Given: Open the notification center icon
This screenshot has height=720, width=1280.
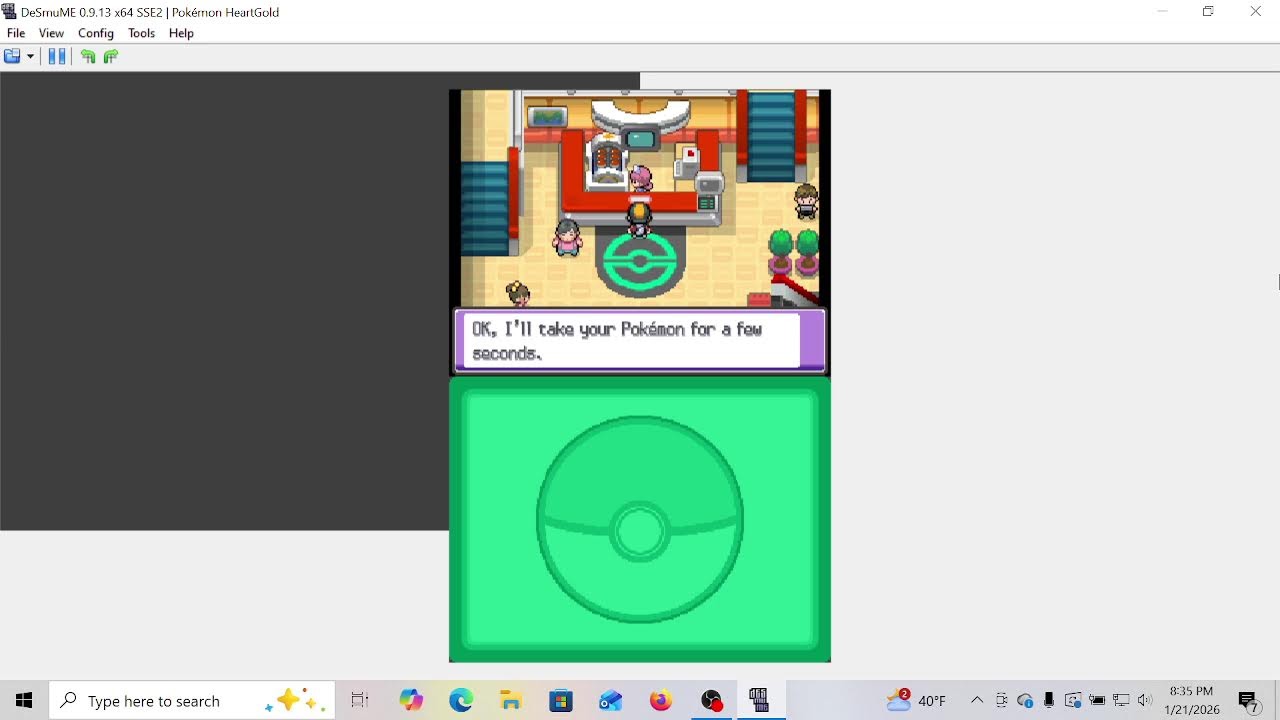Looking at the screenshot, I should [1248, 701].
